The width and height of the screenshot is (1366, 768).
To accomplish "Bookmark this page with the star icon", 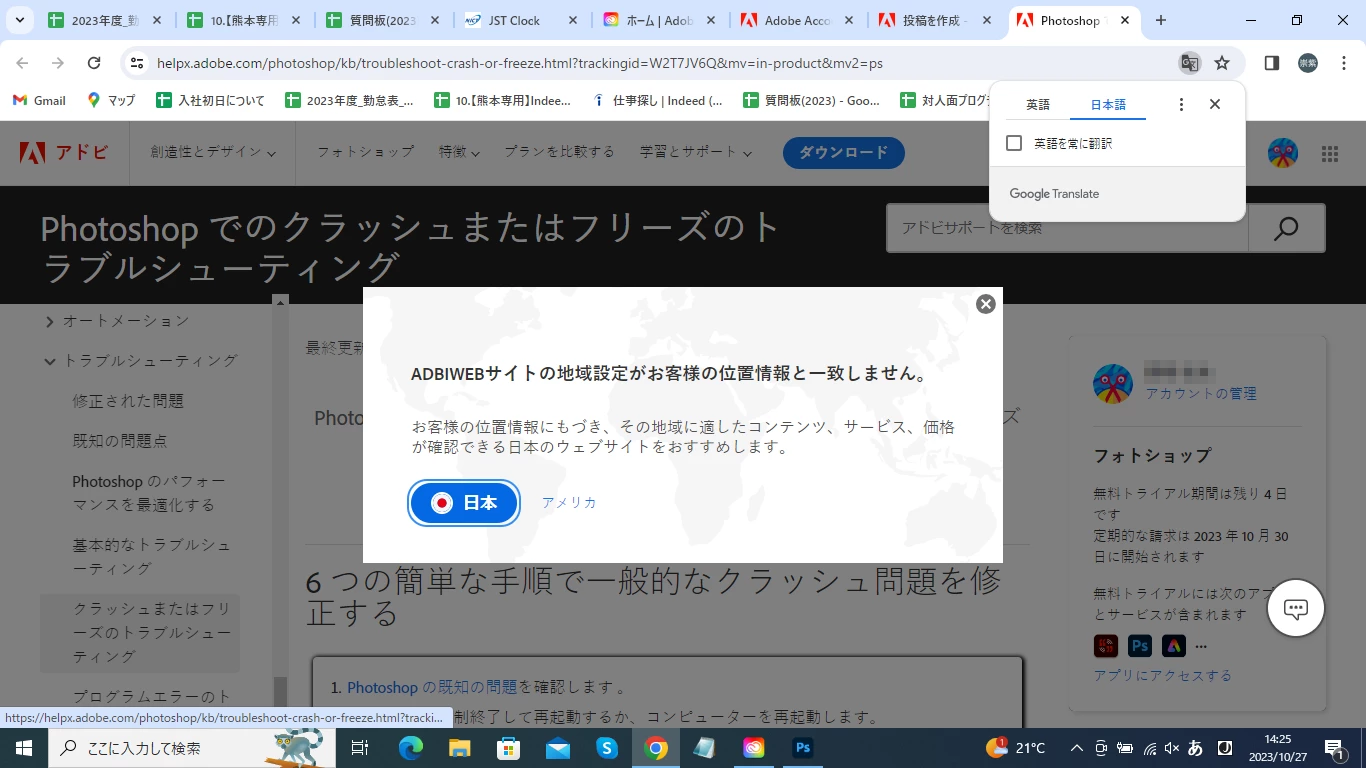I will (x=1222, y=63).
